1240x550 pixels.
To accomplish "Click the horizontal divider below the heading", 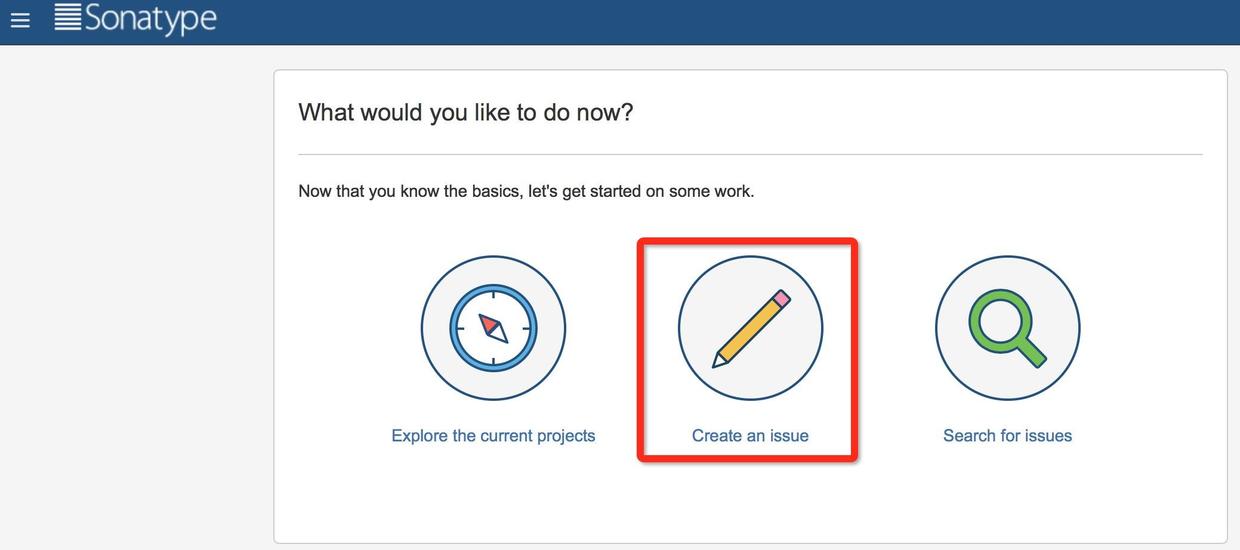I will point(750,155).
